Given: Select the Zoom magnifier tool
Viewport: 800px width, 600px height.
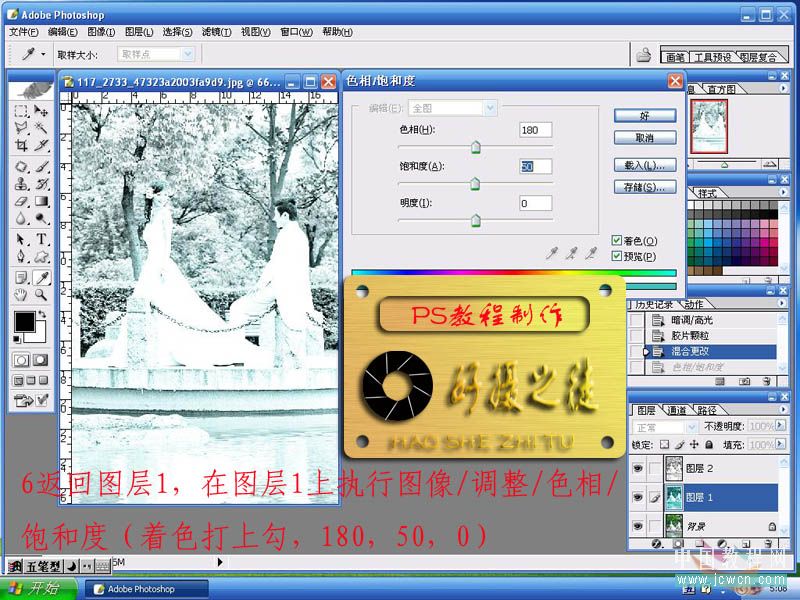Looking at the screenshot, I should [41, 294].
